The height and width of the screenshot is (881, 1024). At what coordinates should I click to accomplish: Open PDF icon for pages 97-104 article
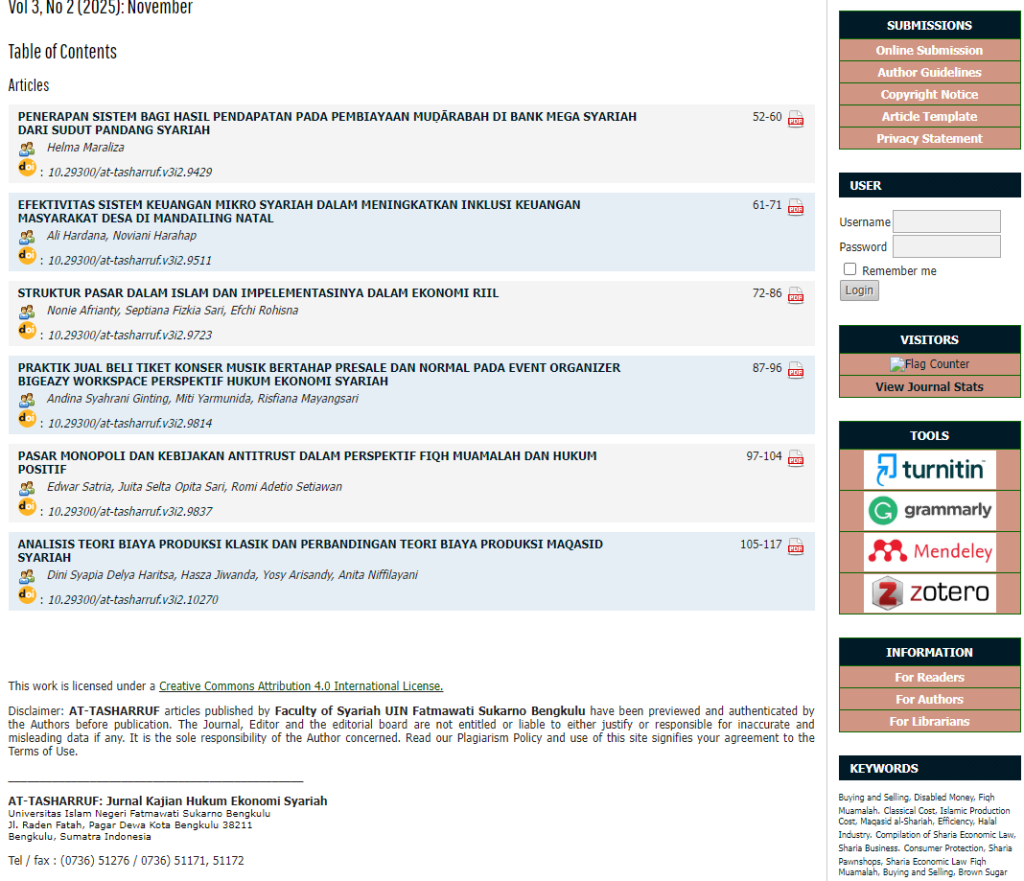[795, 458]
